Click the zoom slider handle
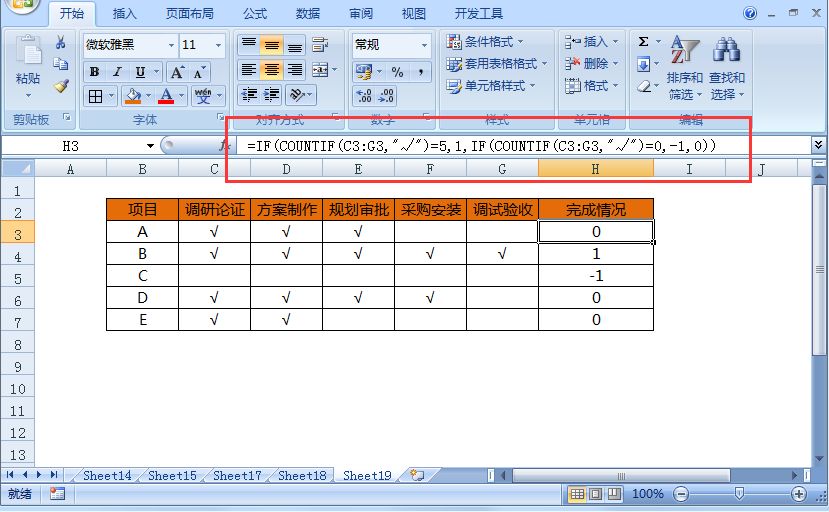Image resolution: width=829 pixels, height=512 pixels. click(x=739, y=494)
